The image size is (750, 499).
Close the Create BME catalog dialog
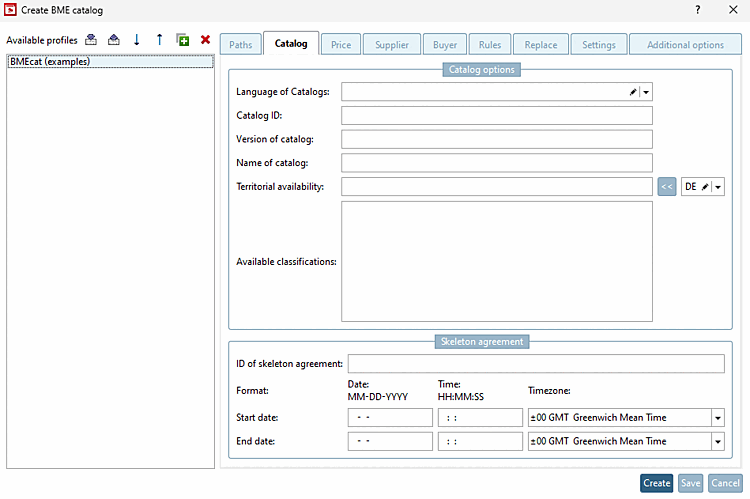[x=733, y=10]
